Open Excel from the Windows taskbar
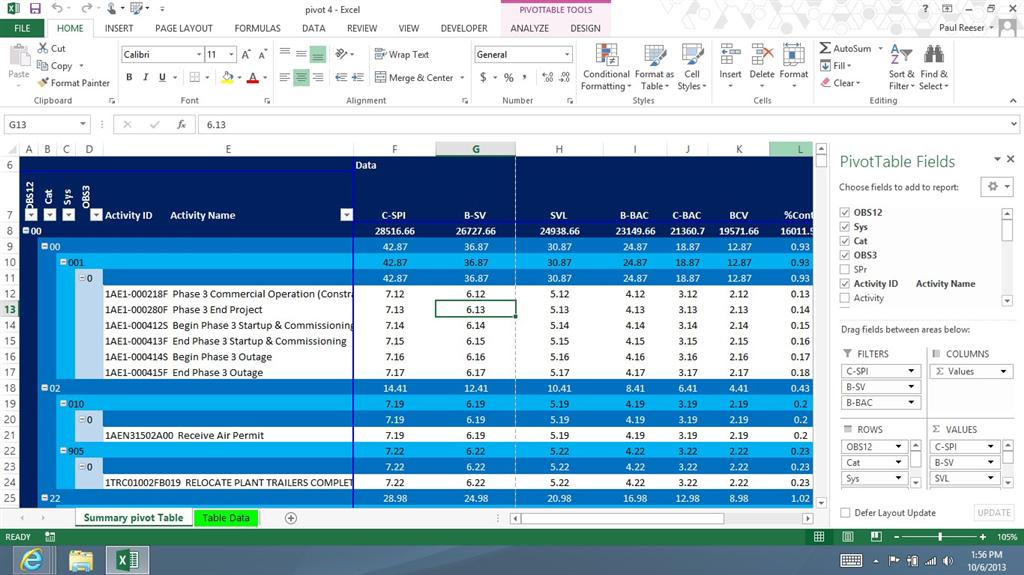Viewport: 1024px width, 575px height. (127, 560)
